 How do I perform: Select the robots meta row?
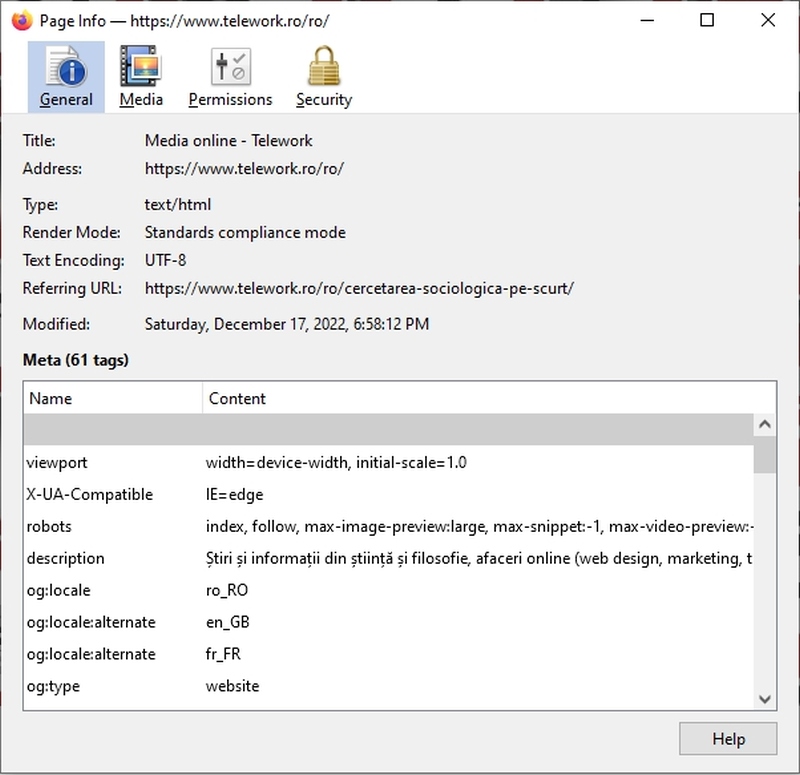click(389, 526)
